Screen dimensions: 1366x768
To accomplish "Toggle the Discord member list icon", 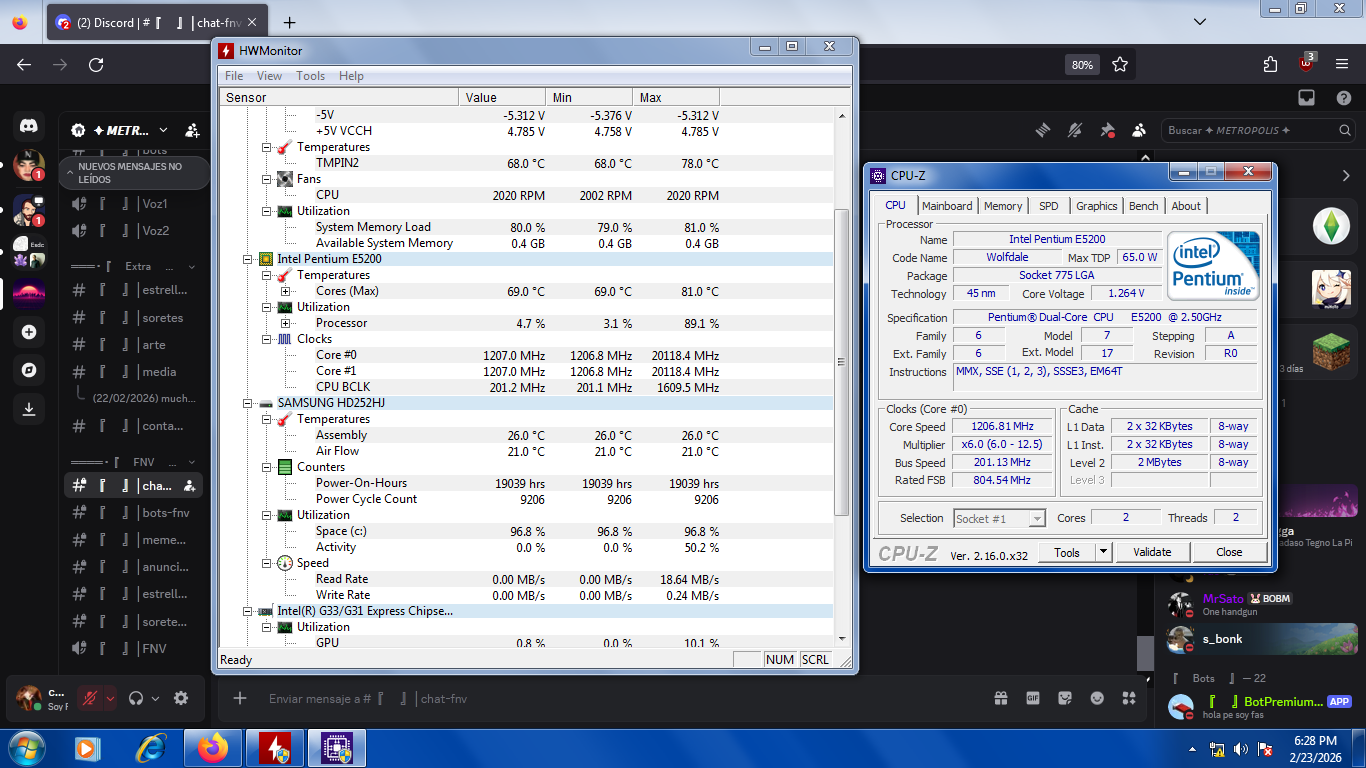I will click(1139, 130).
